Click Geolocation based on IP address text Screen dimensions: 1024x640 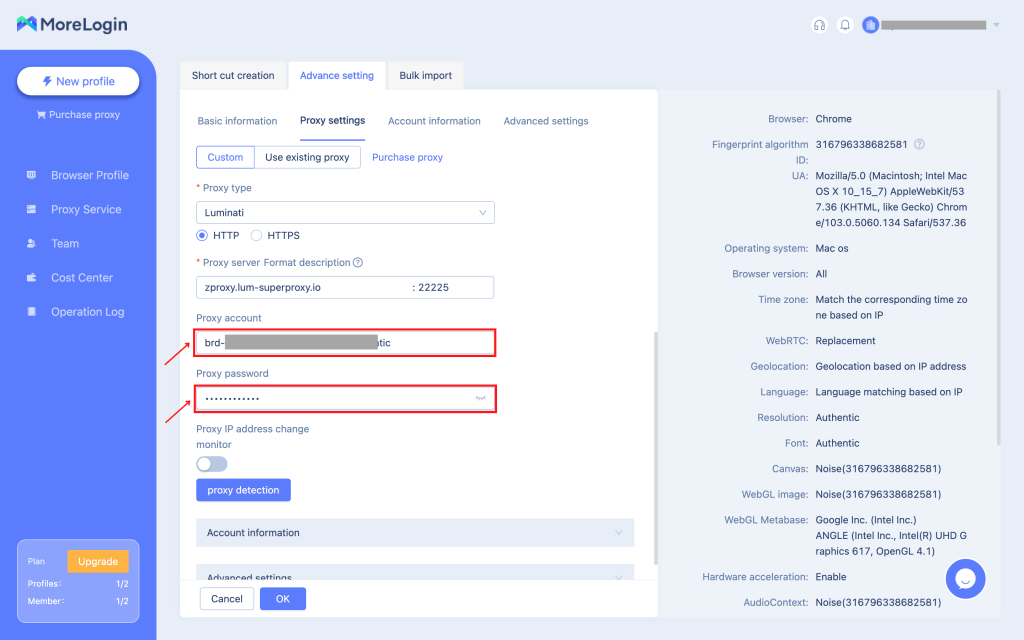coord(891,366)
